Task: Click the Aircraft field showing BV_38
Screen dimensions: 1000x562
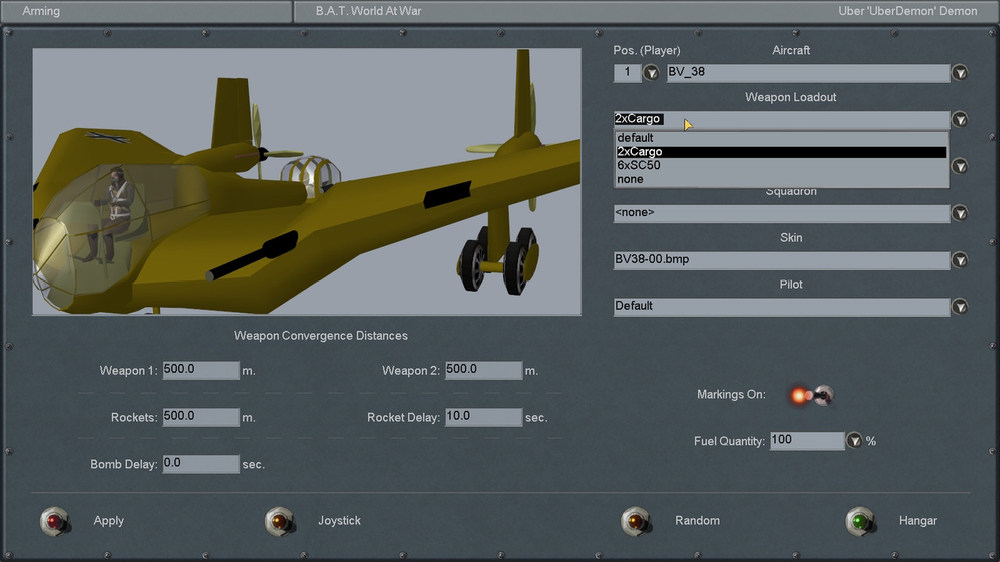Action: coord(808,73)
